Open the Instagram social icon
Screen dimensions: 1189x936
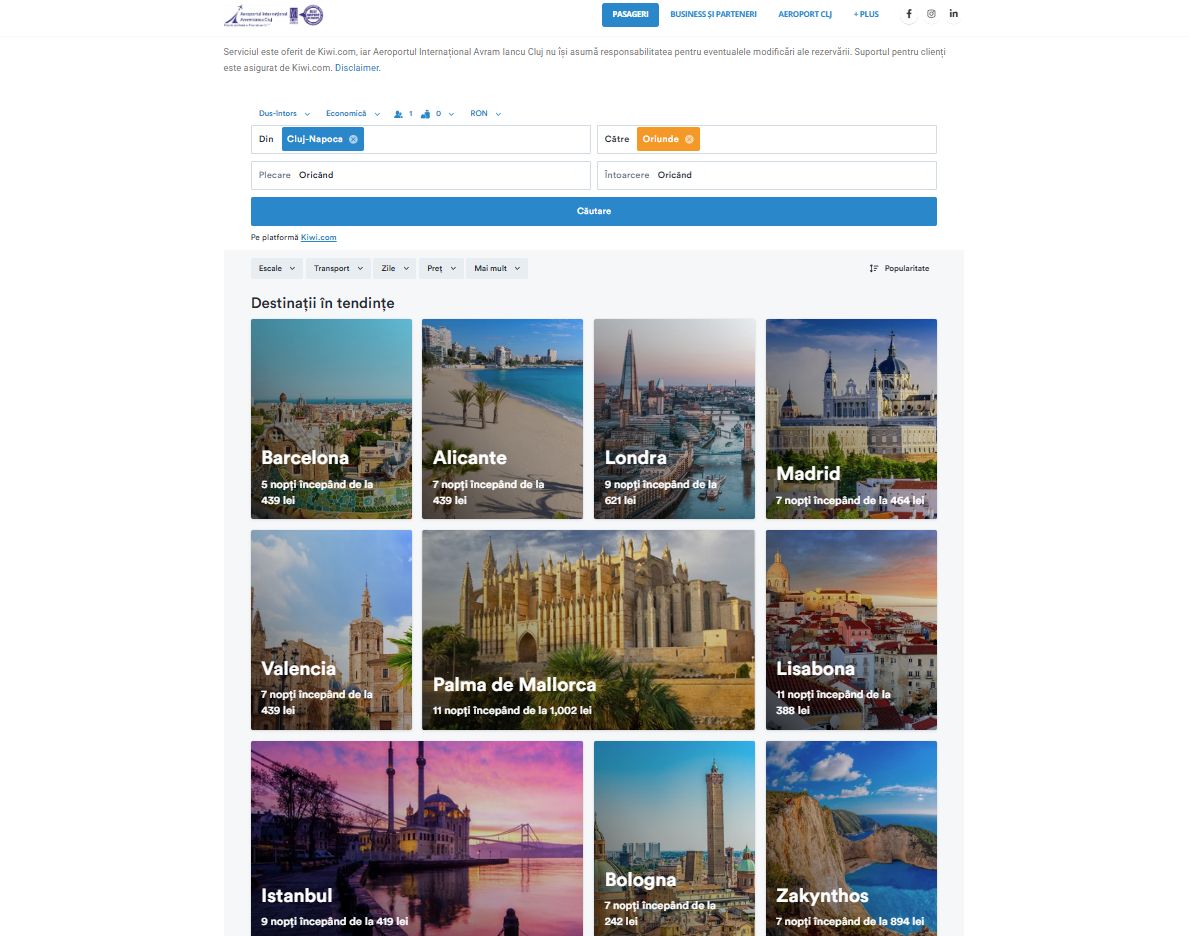pos(931,14)
